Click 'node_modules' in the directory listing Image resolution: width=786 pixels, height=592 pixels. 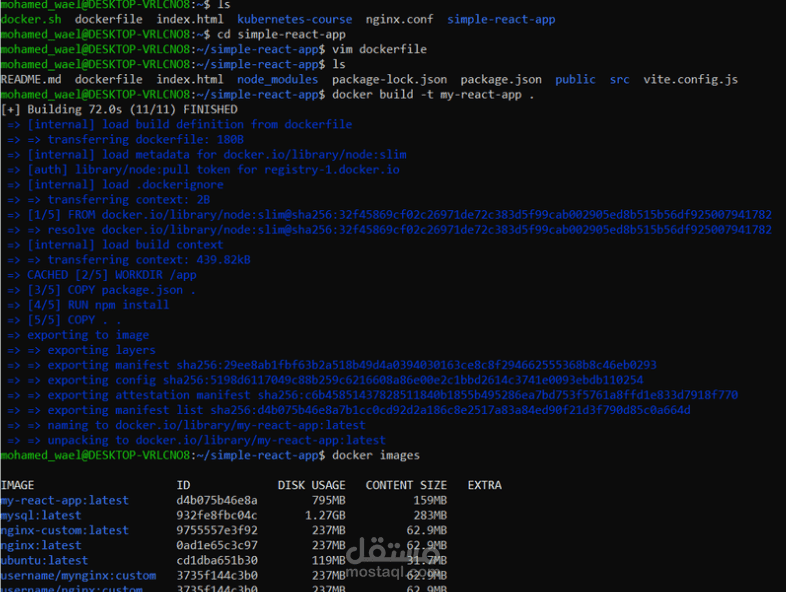[x=277, y=80]
